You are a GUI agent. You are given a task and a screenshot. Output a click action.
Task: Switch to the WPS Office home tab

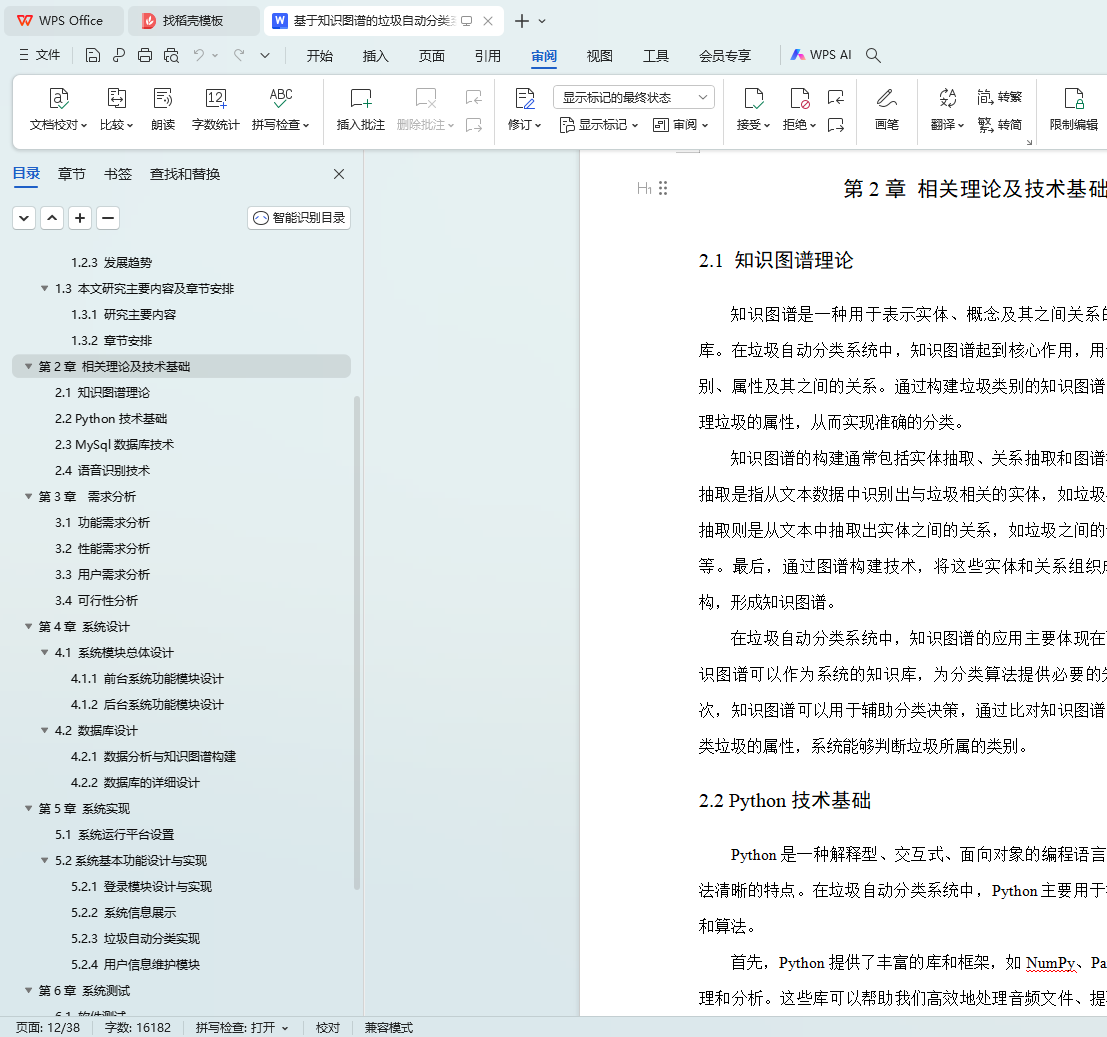tap(64, 21)
